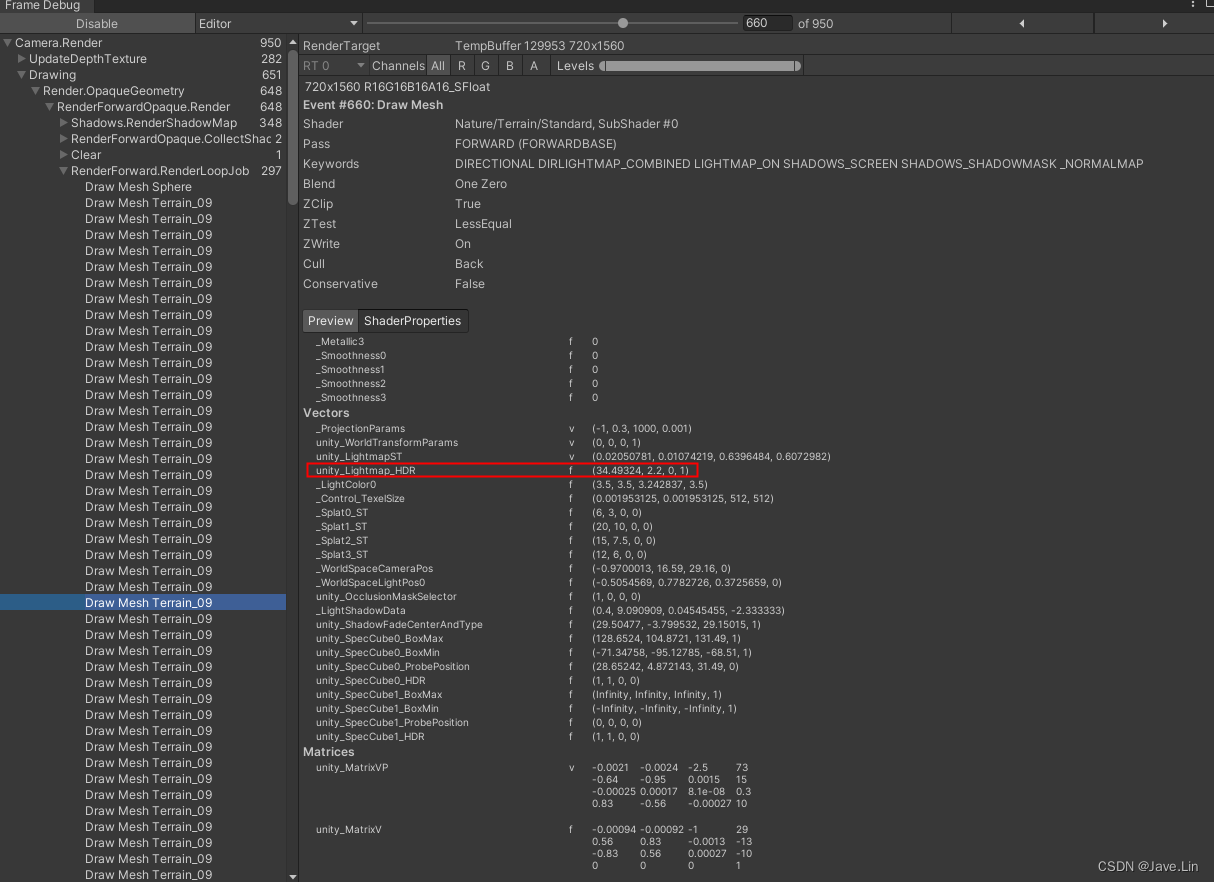Collapse the RenderForwardOpaque.Render node
This screenshot has width=1214, height=882.
tap(50, 107)
